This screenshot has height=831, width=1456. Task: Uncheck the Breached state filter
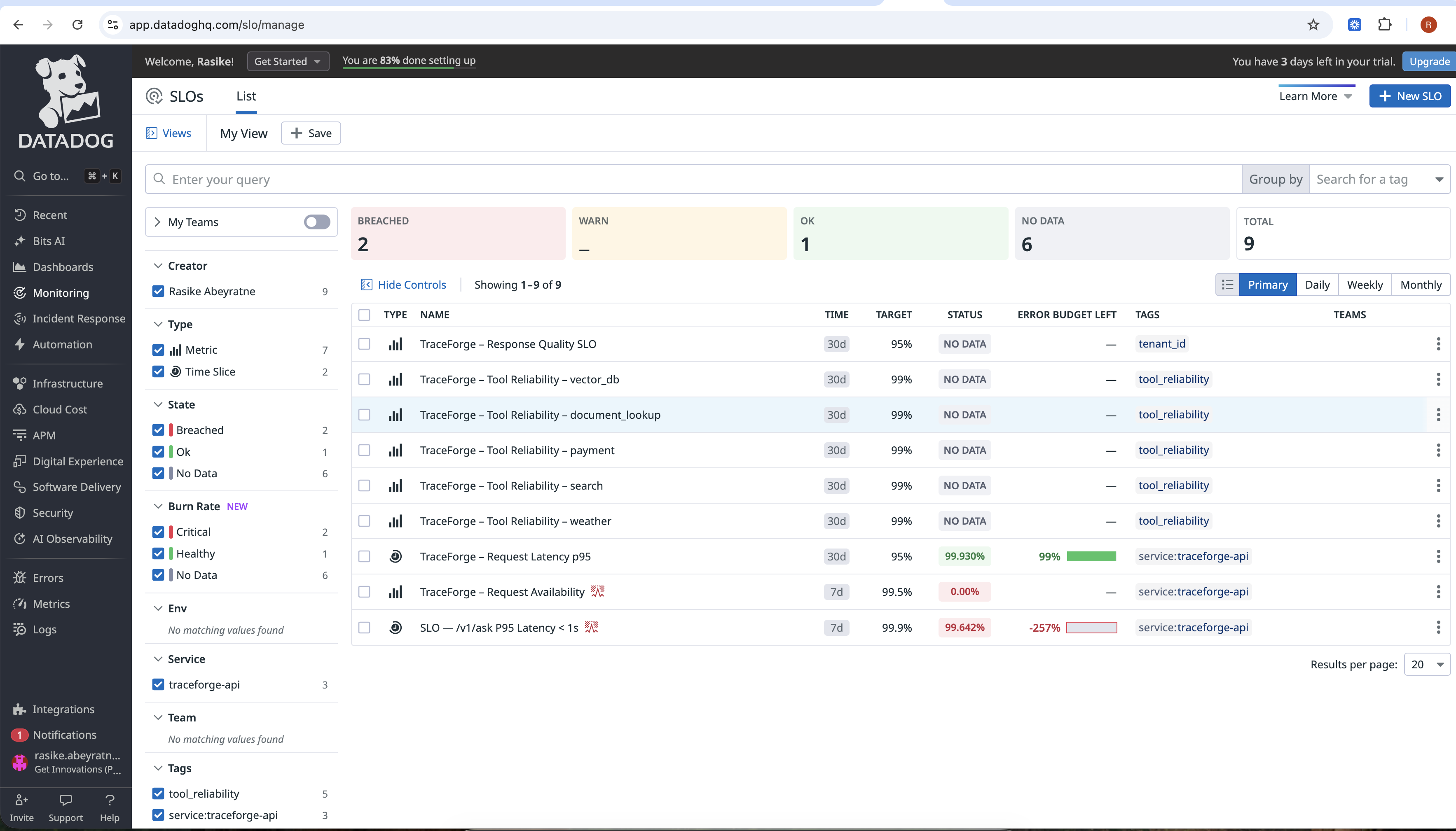click(x=158, y=430)
